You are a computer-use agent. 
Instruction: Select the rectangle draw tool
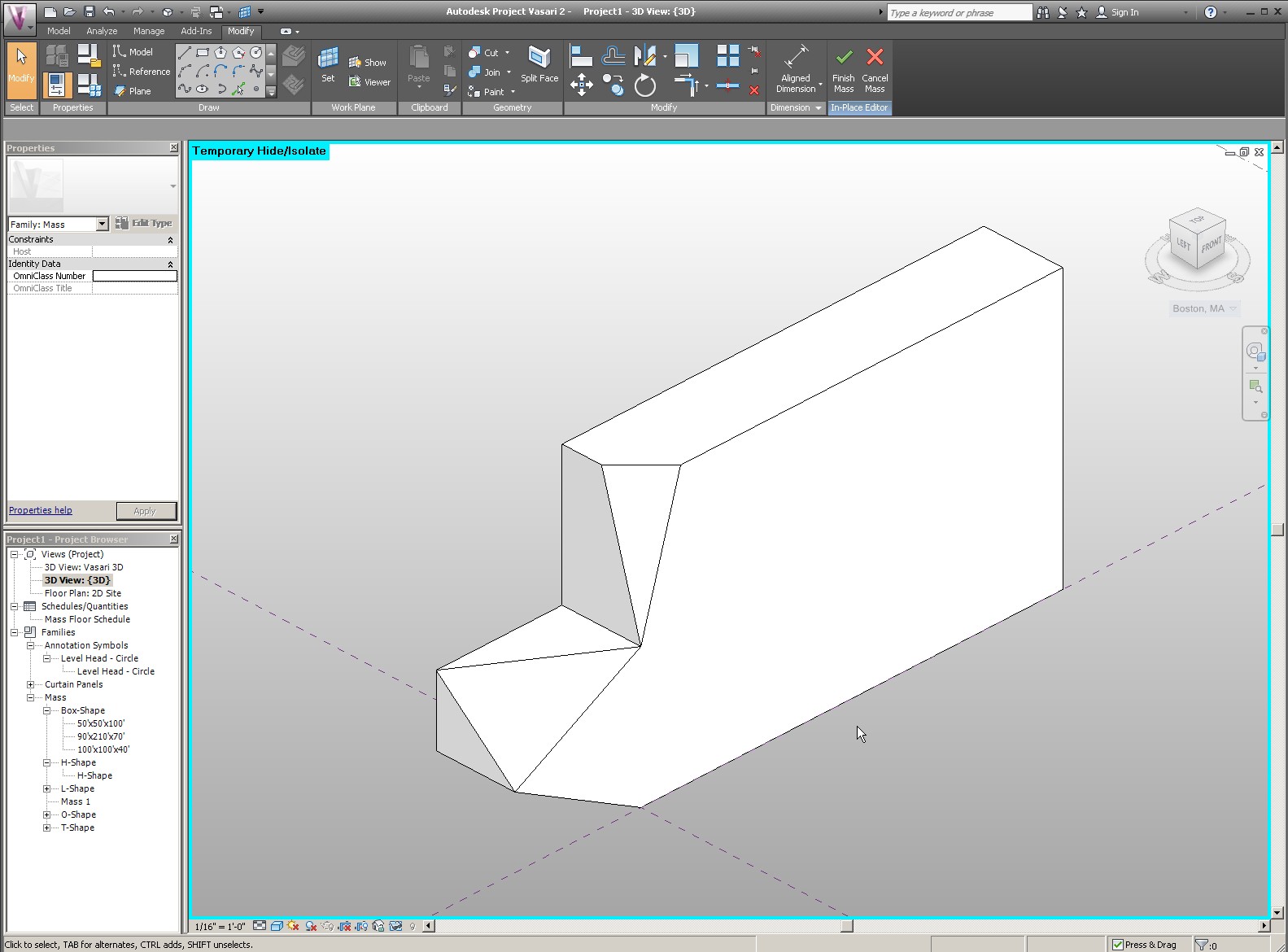pos(203,52)
